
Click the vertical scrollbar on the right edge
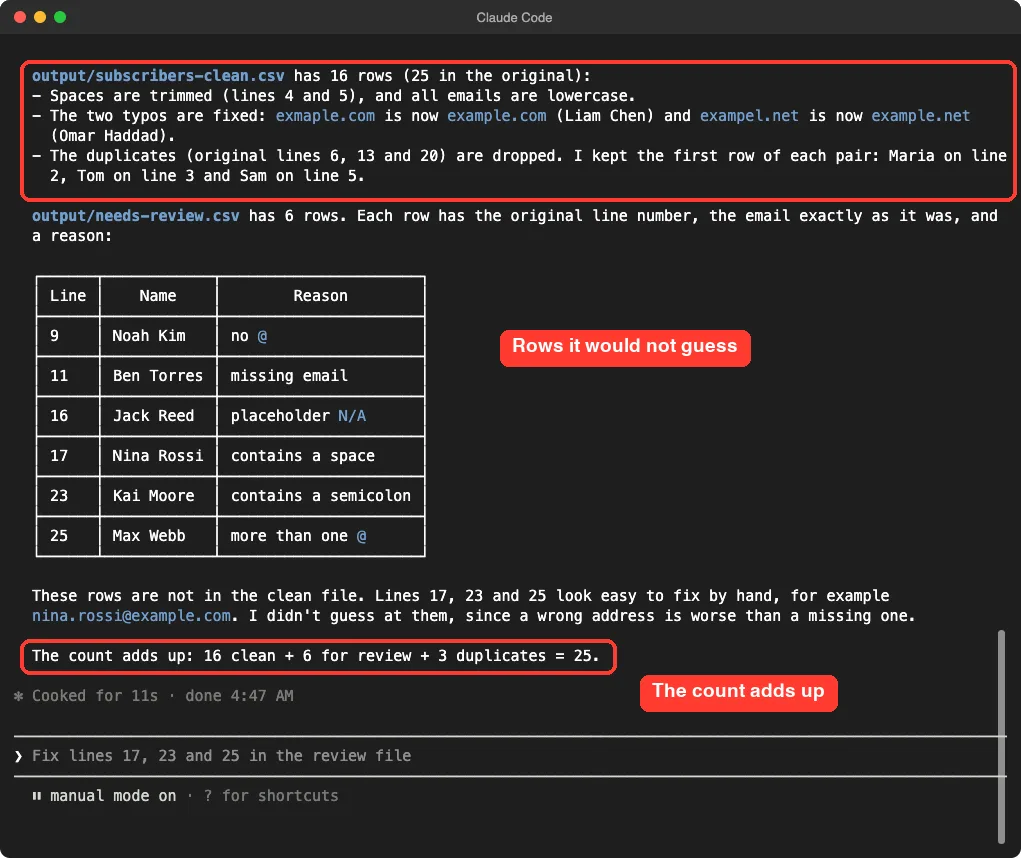[x=1001, y=736]
